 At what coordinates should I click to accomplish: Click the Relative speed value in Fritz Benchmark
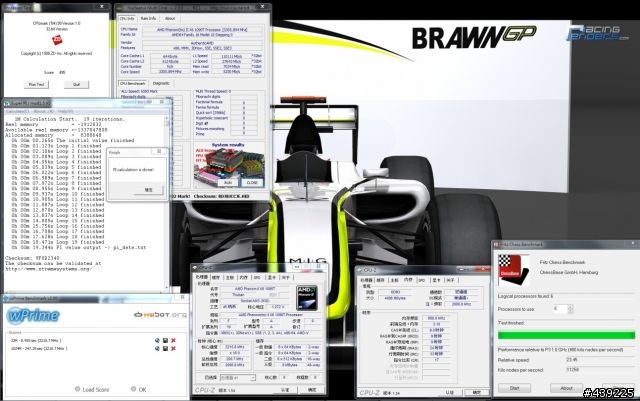(x=571, y=360)
